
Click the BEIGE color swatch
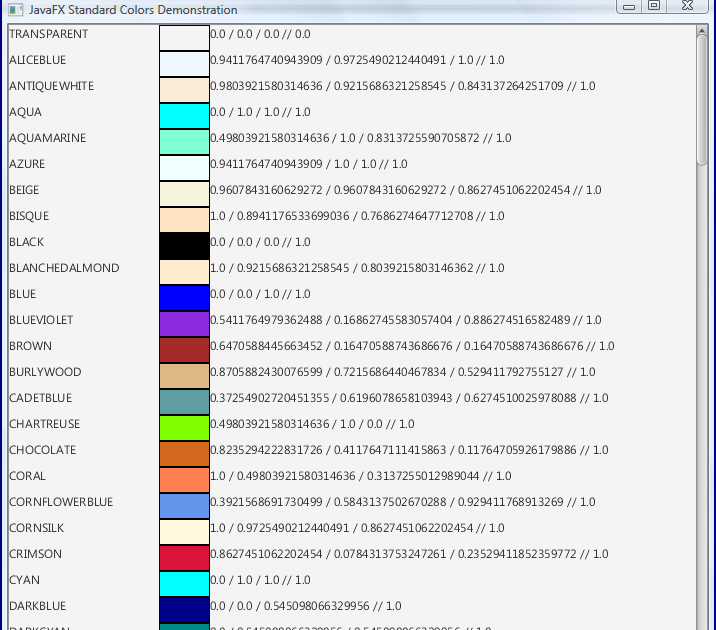(184, 194)
